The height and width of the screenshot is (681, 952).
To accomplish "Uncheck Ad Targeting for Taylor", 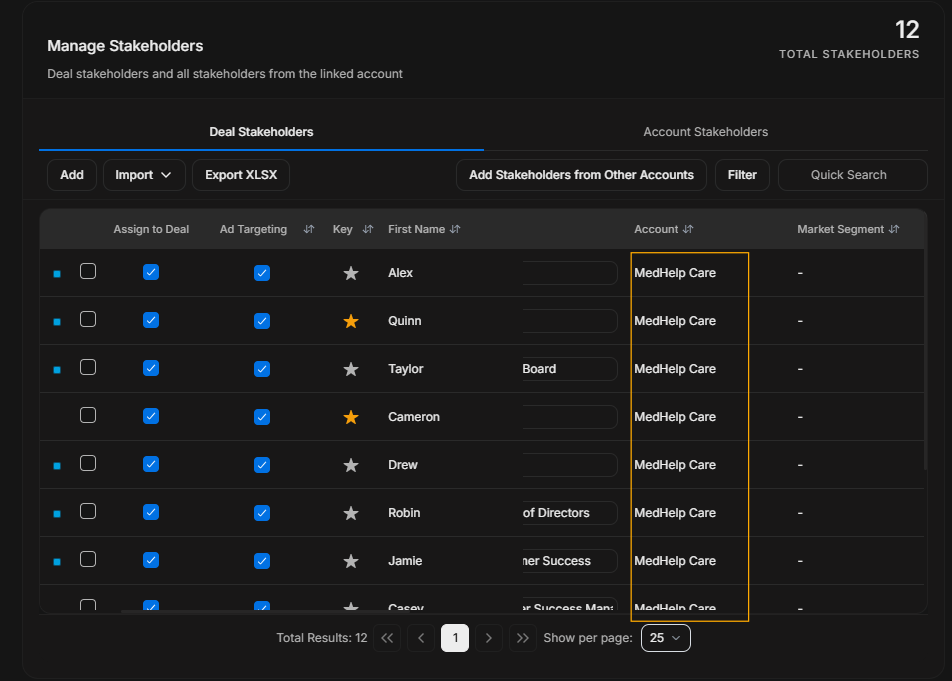I will [262, 369].
